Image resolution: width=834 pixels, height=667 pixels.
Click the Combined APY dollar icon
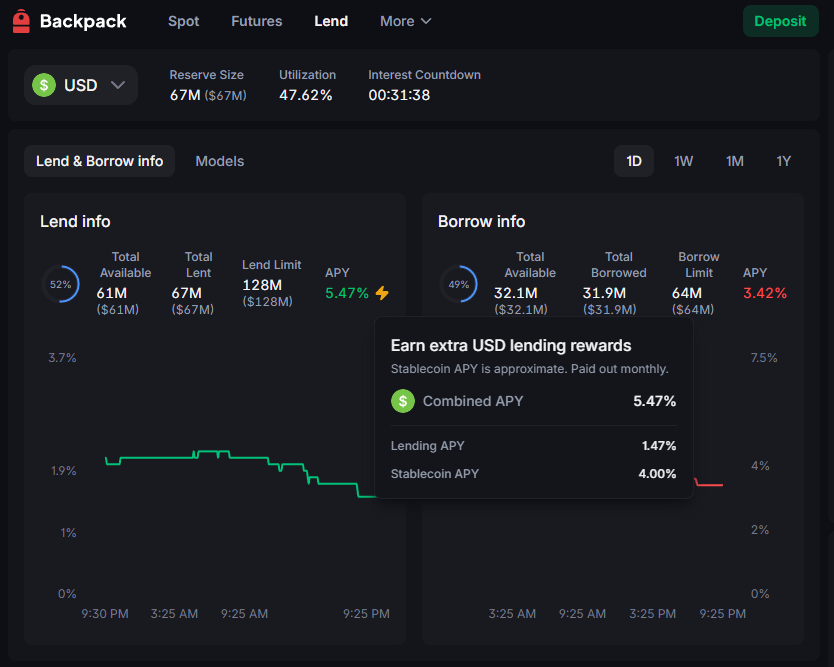point(403,401)
